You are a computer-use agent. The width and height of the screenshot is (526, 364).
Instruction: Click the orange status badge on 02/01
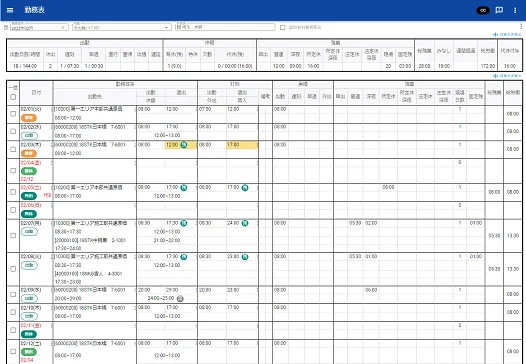tap(29, 118)
